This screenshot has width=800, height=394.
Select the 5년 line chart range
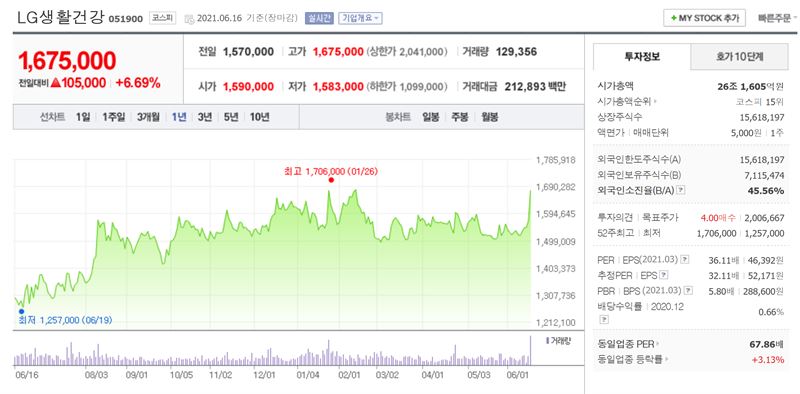pos(231,117)
